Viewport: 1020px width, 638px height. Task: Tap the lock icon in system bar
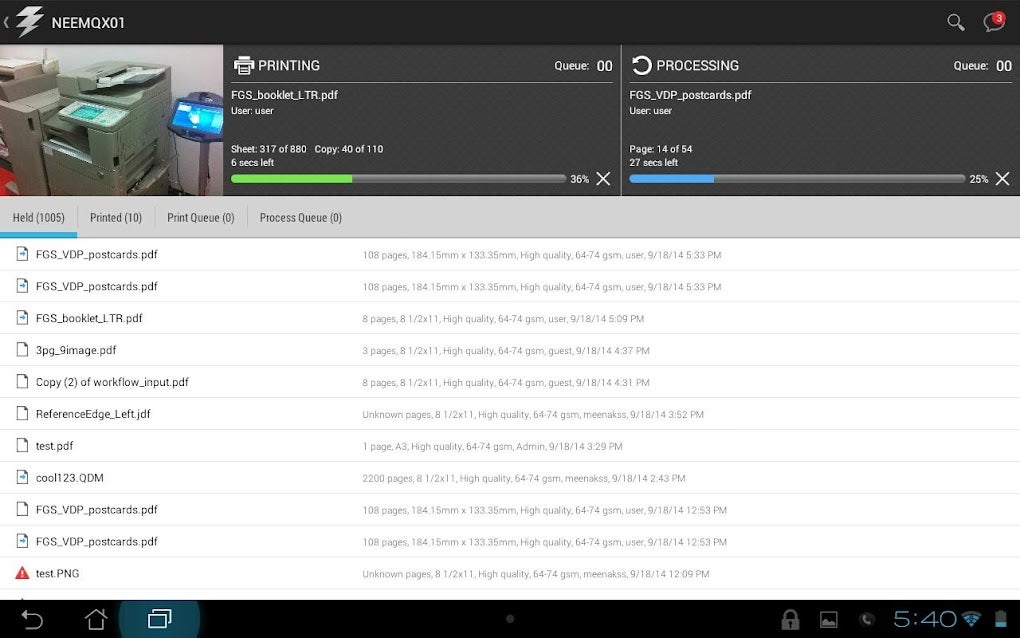point(790,619)
